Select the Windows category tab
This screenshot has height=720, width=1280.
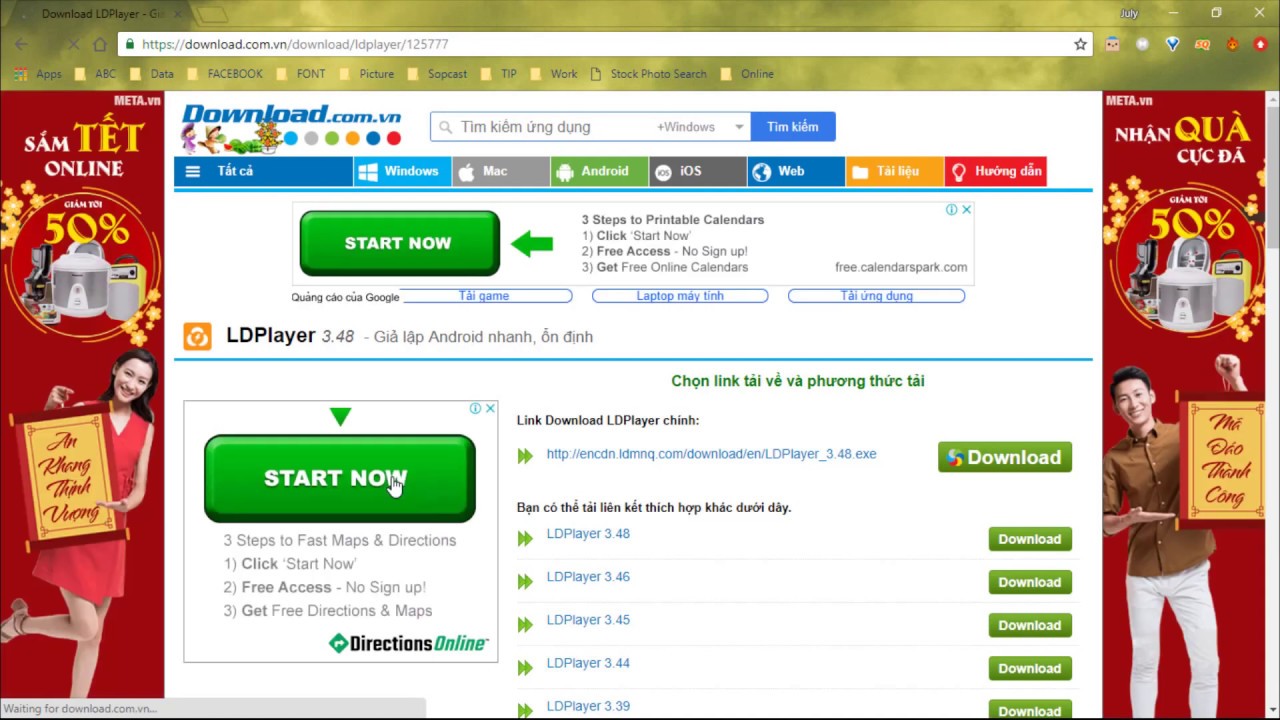click(402, 171)
